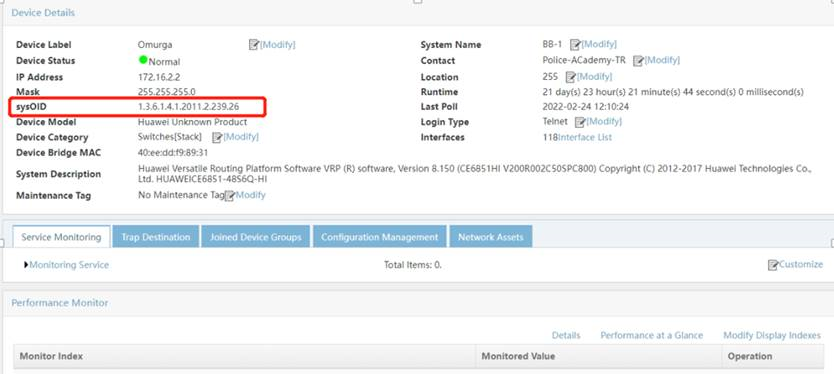Switch to the Trap Destination tab
Screen dimensions: 834x374
156,237
